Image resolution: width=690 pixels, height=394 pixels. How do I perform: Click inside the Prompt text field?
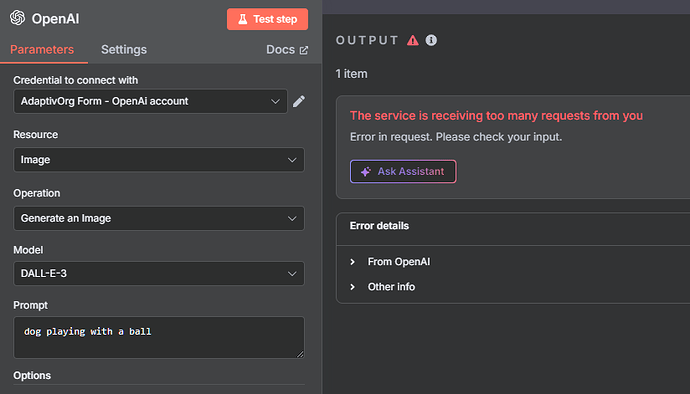159,337
